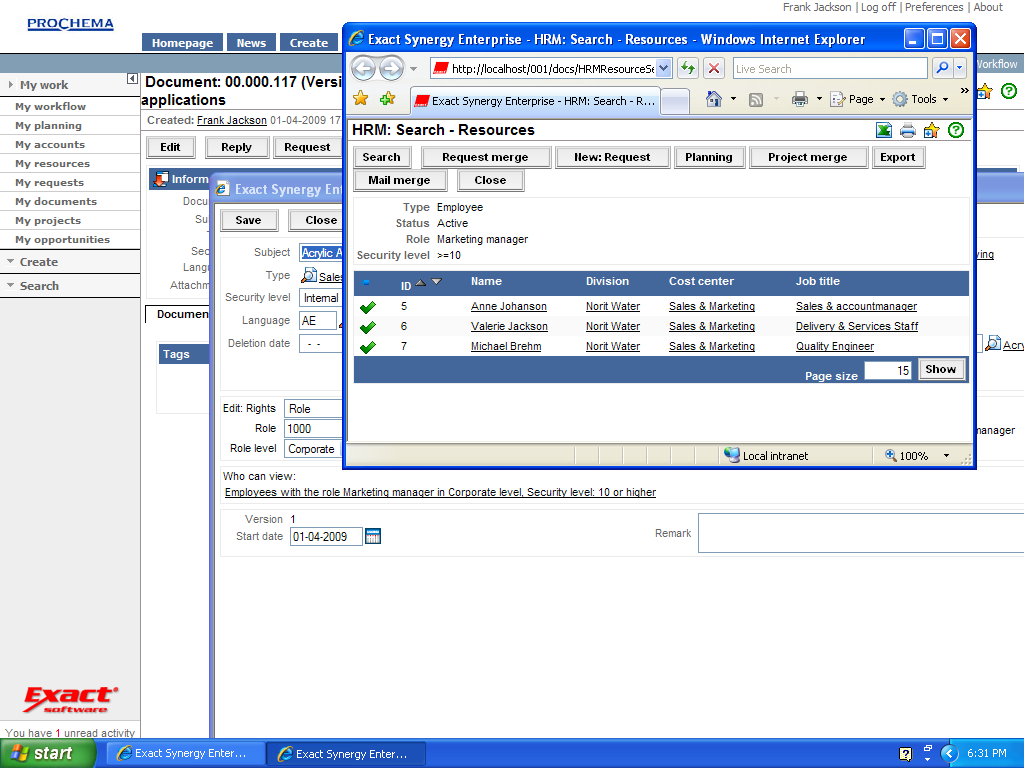1024x768 pixels.
Task: Click Show next to Page size
Action: click(940, 370)
